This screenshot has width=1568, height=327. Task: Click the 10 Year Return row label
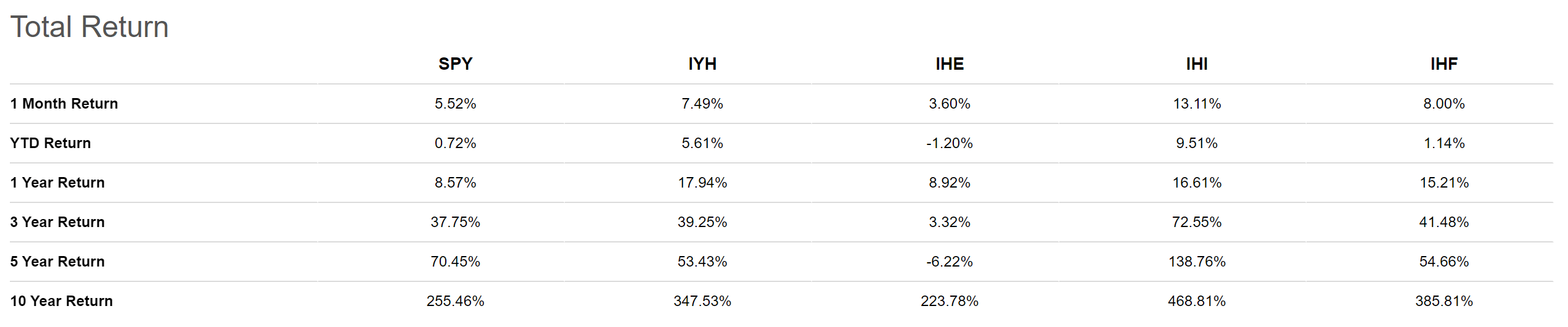coord(62,301)
